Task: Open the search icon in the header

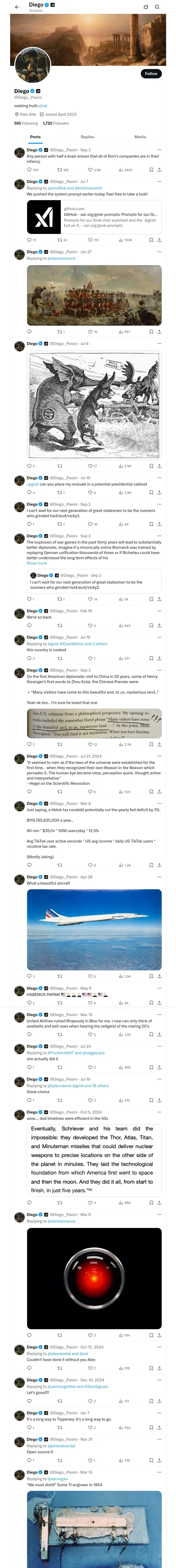Action: coord(157,7)
